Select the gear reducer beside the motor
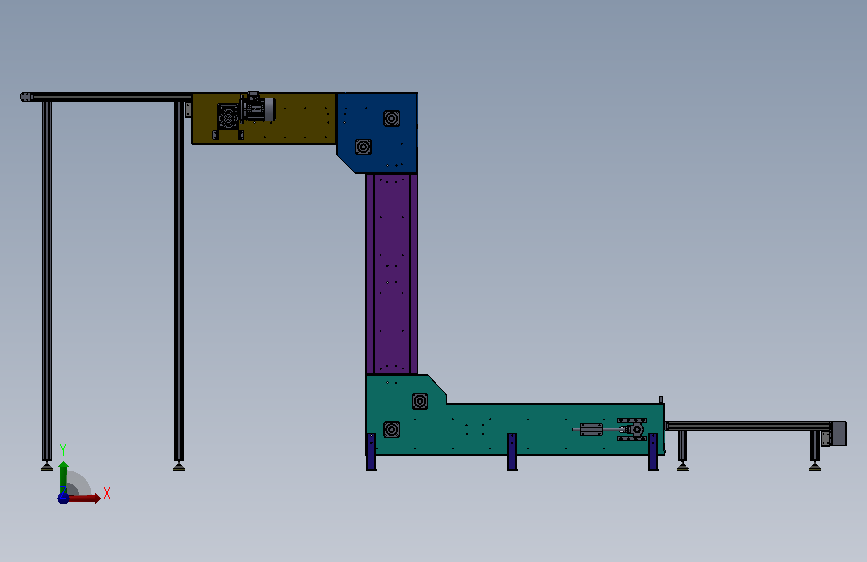 click(x=227, y=116)
